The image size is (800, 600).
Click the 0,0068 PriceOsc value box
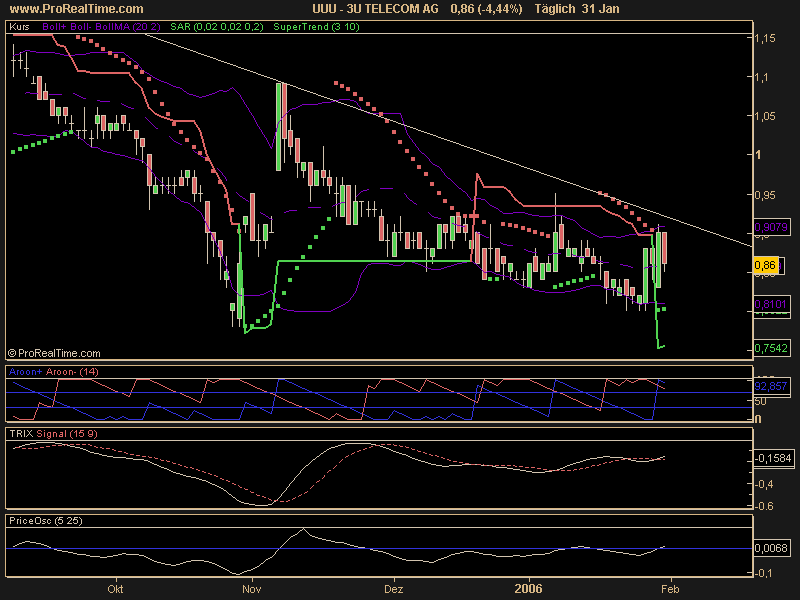tap(772, 548)
